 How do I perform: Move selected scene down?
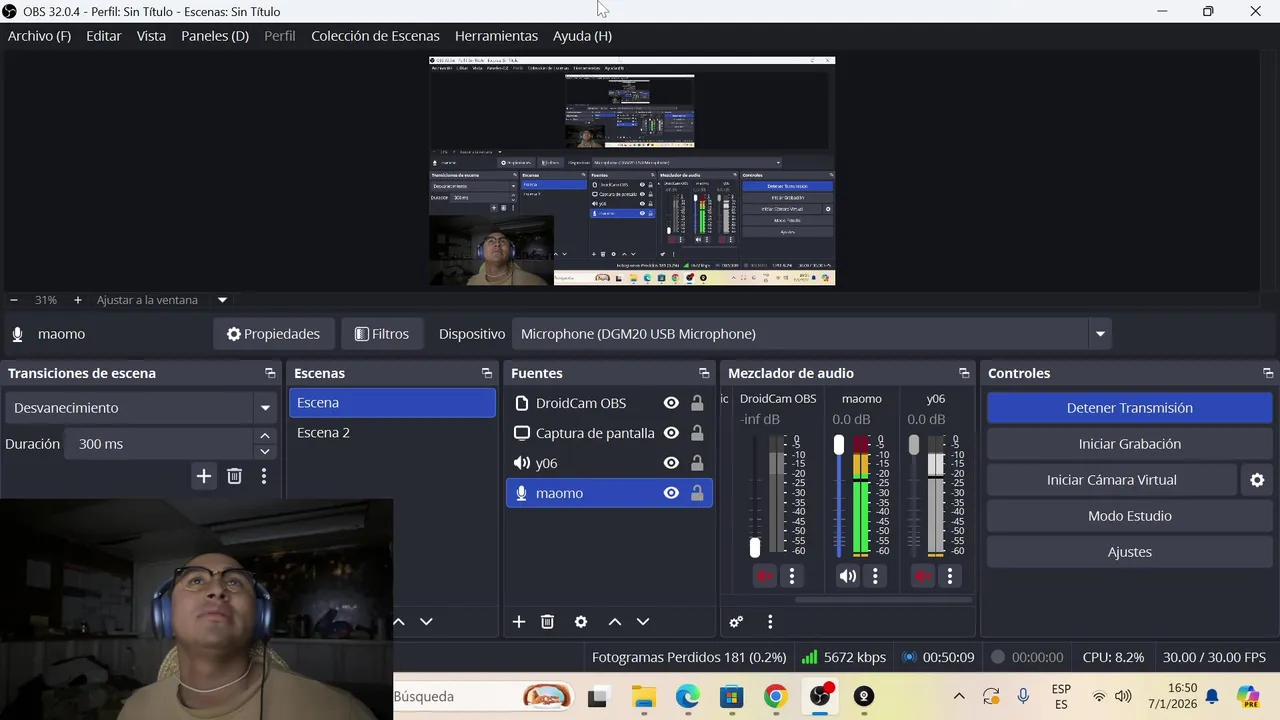pos(426,622)
